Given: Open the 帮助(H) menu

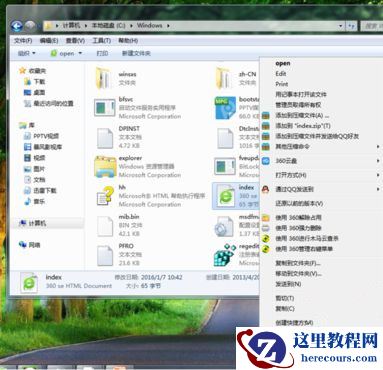Looking at the screenshot, I should [128, 41].
